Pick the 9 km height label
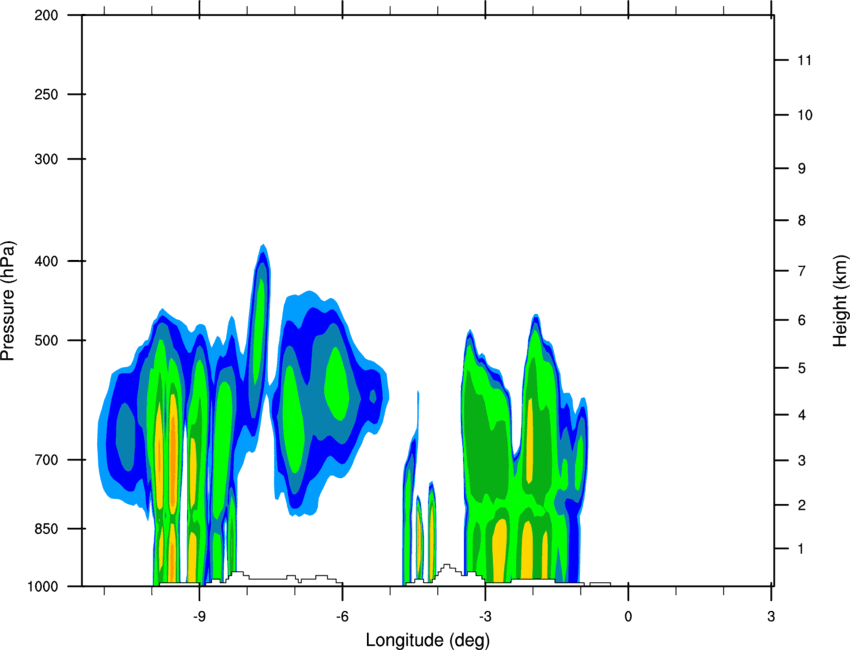Image resolution: width=850 pixels, height=650 pixels. point(802,169)
